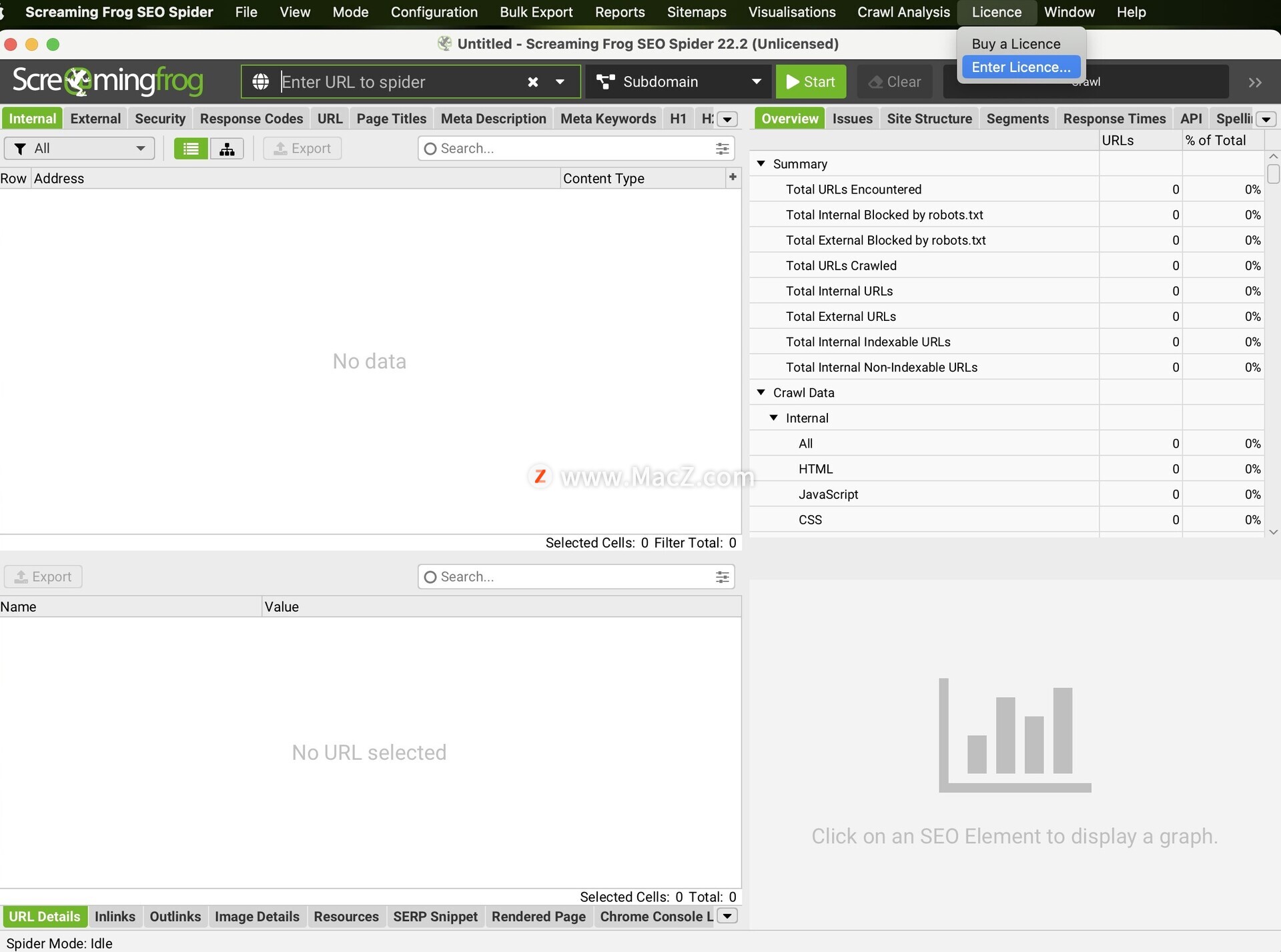Add column with plus icon
This screenshot has height=952, width=1281.
[733, 177]
